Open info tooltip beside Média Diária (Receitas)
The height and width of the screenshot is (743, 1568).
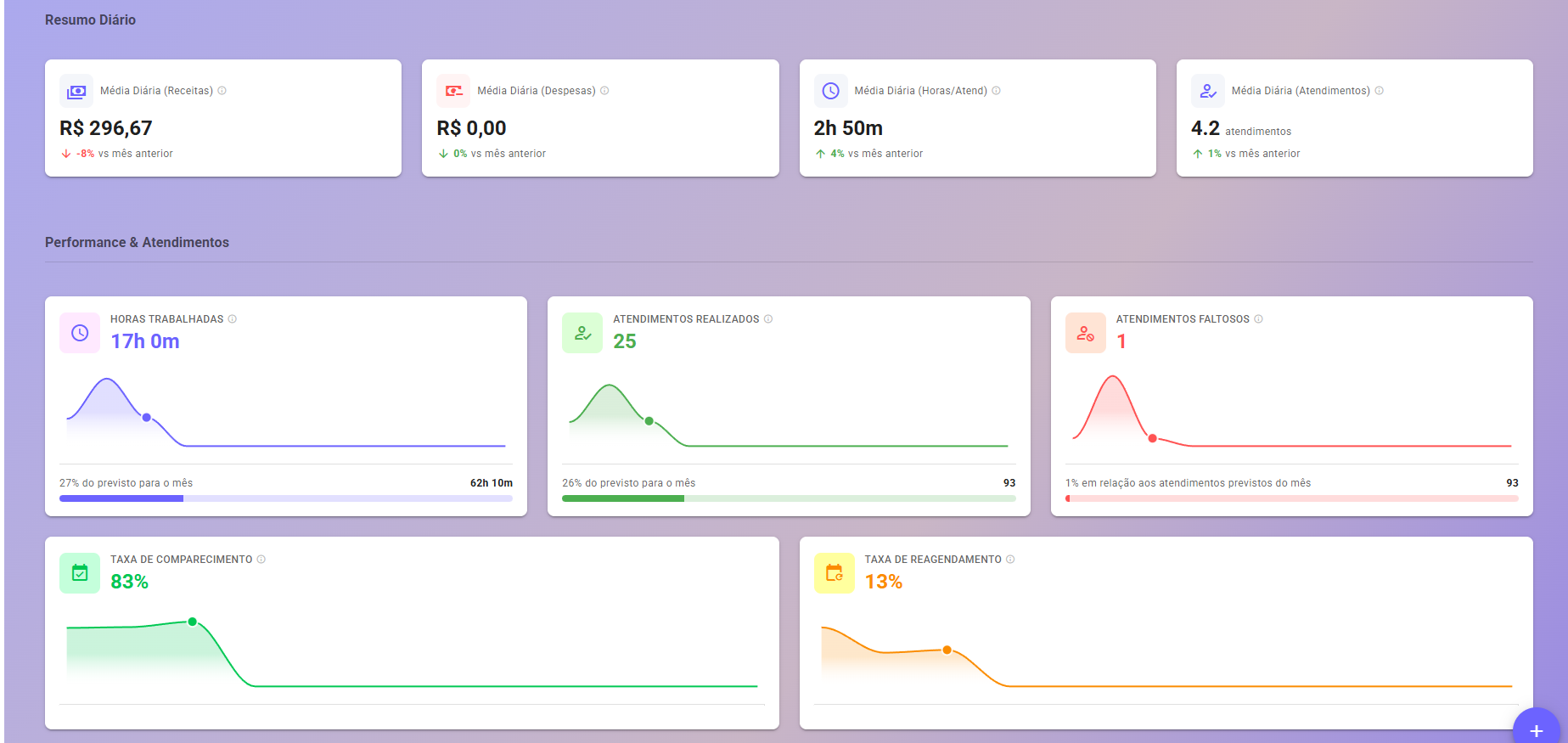pos(222,91)
